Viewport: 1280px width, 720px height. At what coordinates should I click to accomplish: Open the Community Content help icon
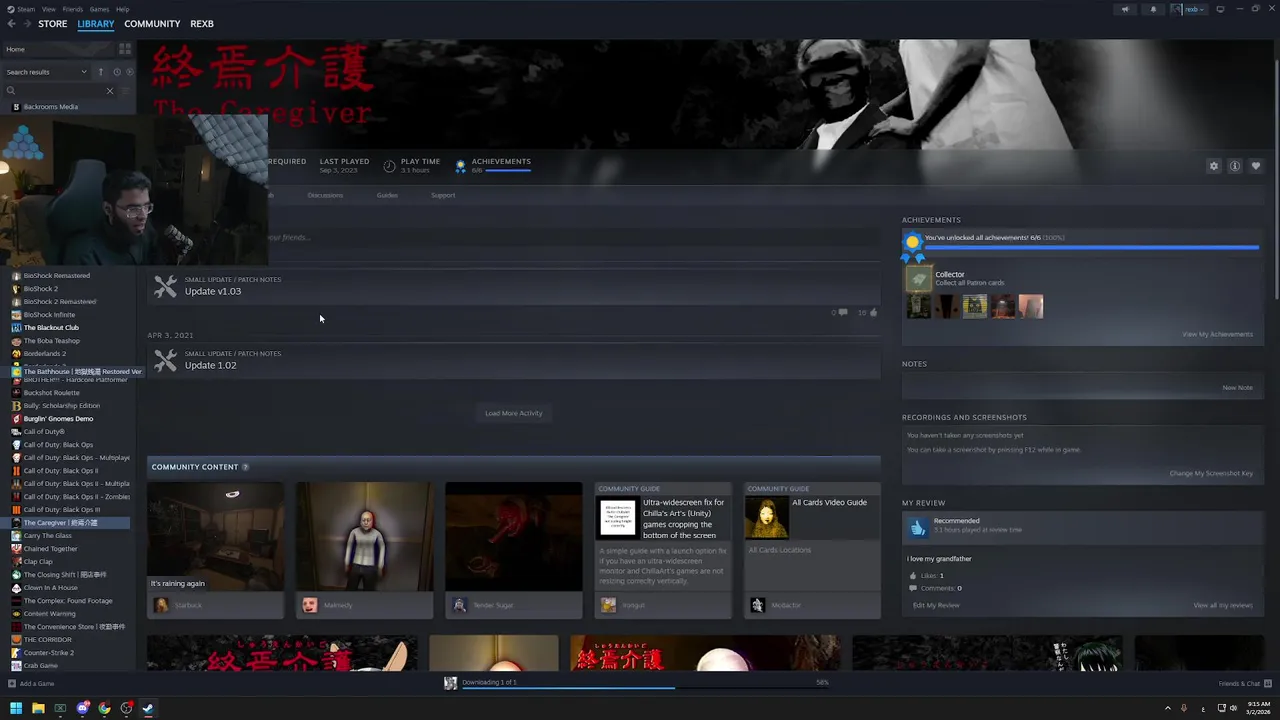(245, 467)
